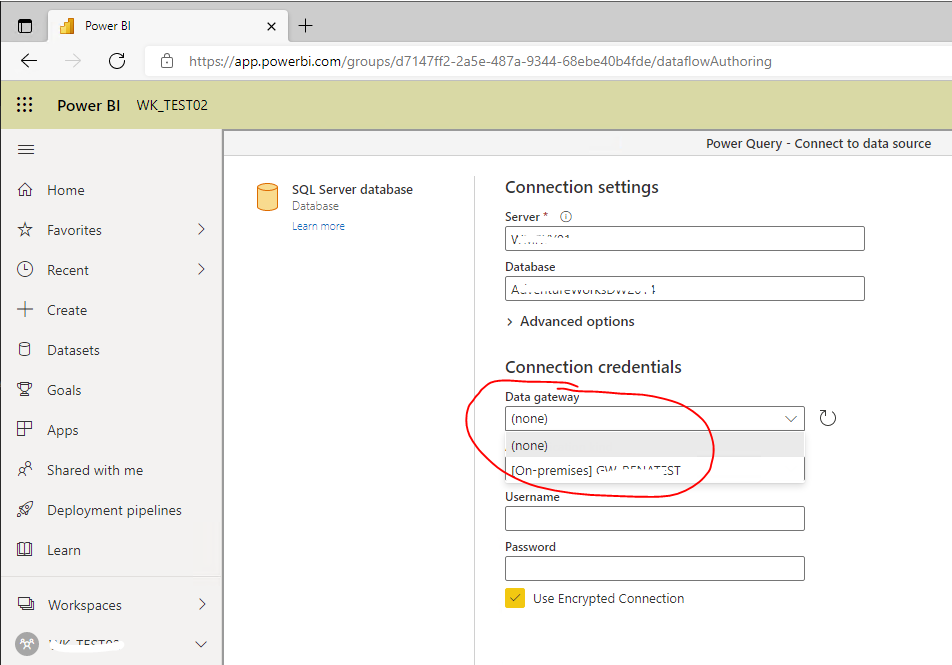Click the browser address bar URL

point(480,61)
